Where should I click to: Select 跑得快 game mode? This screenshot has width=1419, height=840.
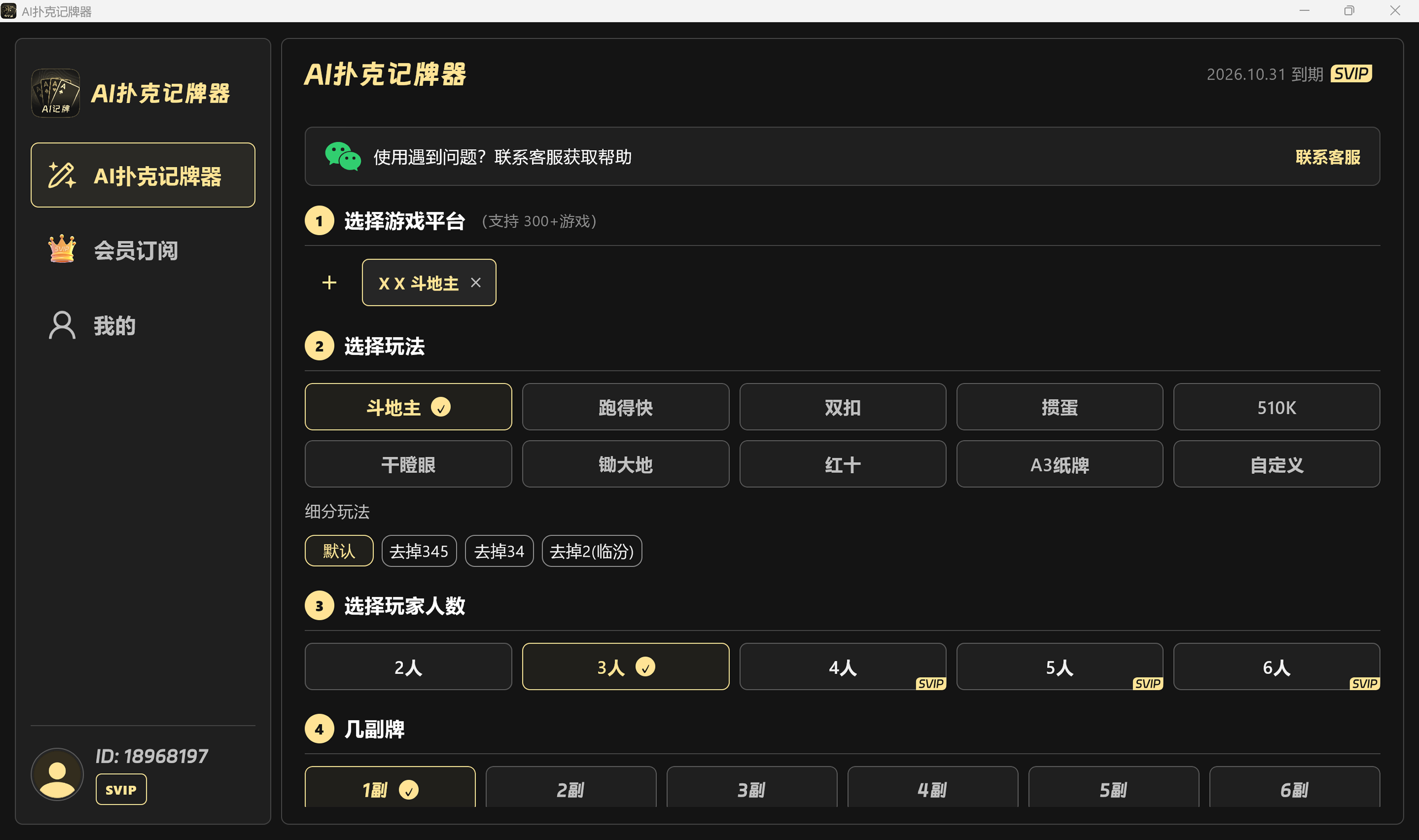[x=625, y=407]
